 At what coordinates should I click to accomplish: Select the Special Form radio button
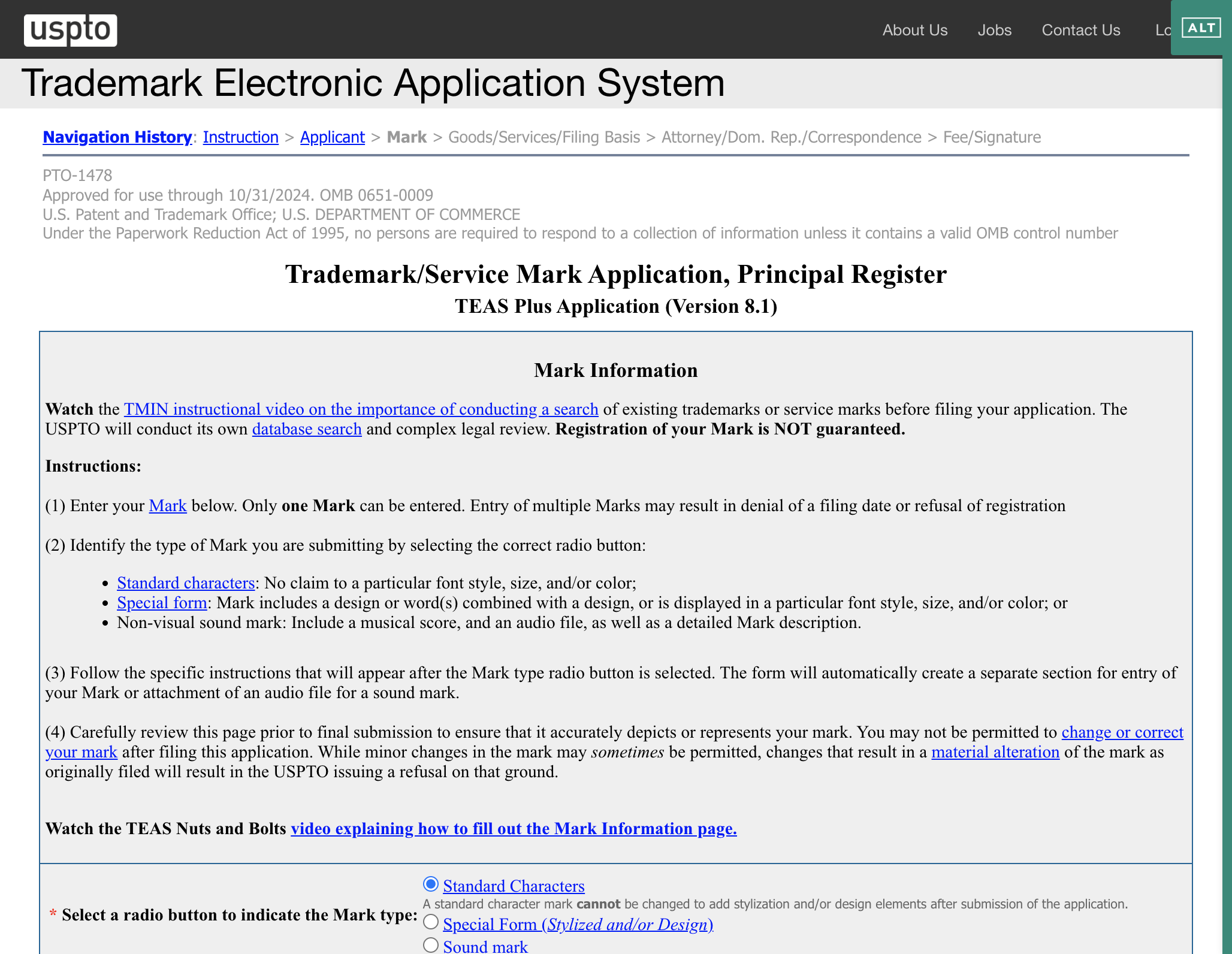[x=431, y=922]
